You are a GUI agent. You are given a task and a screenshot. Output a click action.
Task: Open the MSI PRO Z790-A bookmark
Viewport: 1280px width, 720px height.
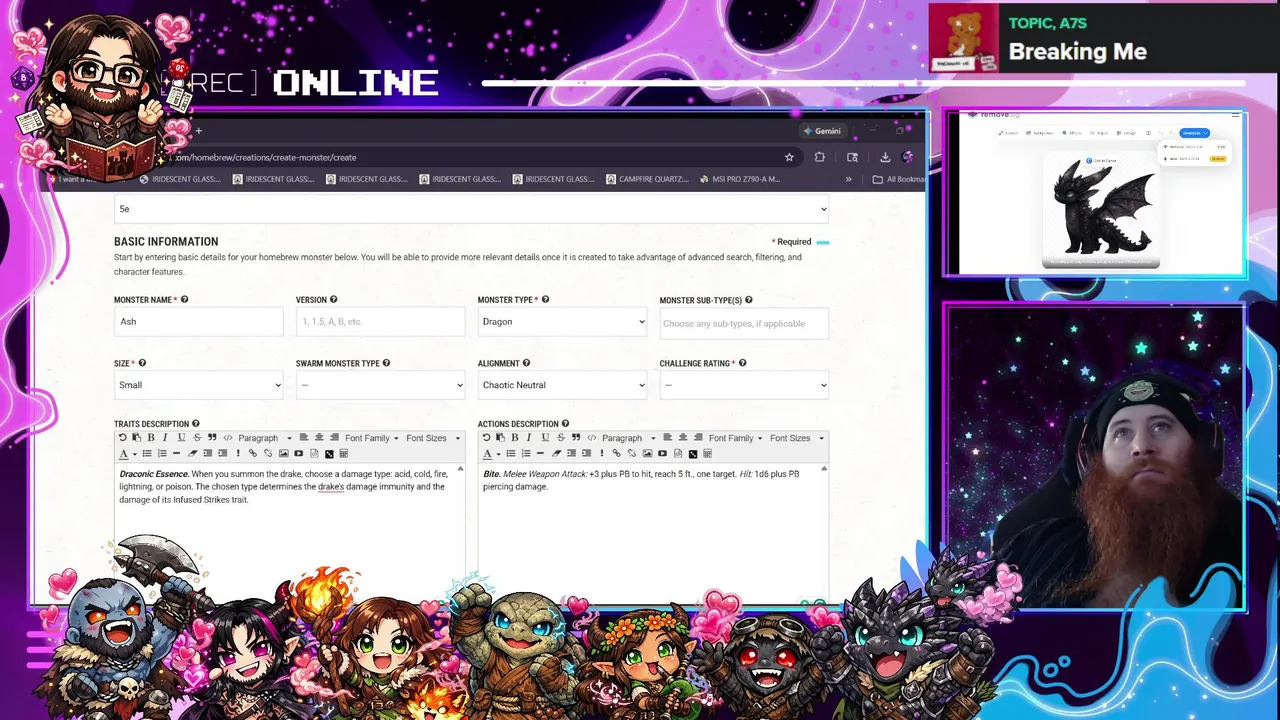tap(740, 179)
